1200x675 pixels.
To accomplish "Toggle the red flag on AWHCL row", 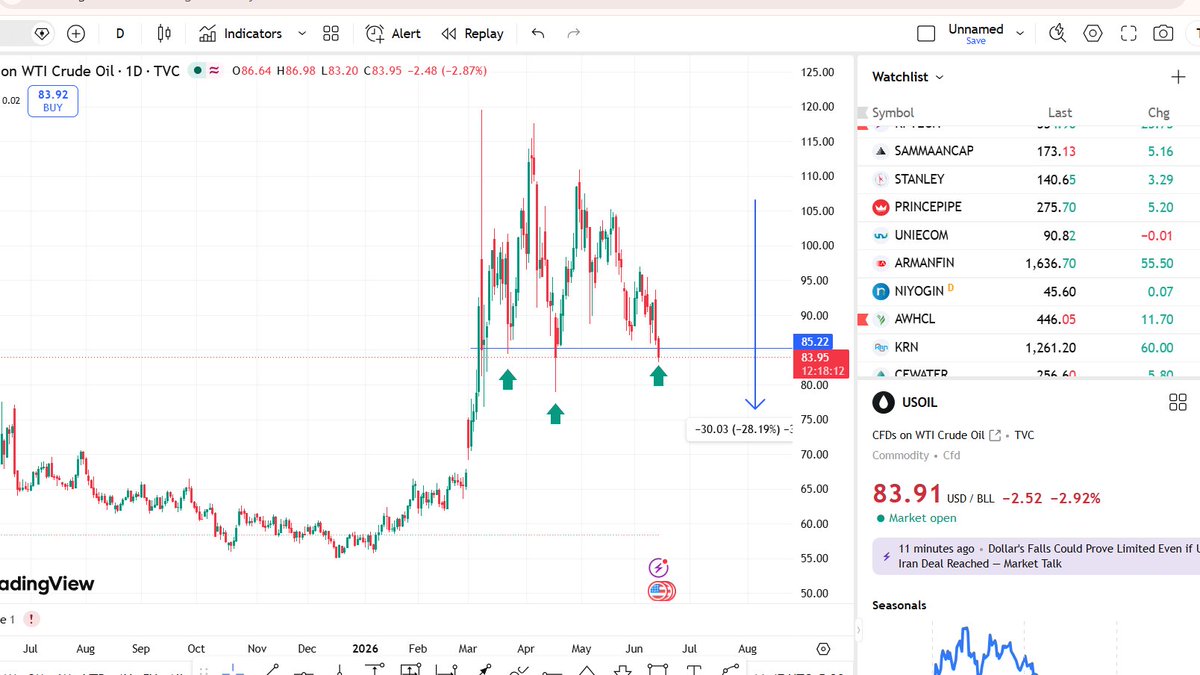I will (862, 319).
